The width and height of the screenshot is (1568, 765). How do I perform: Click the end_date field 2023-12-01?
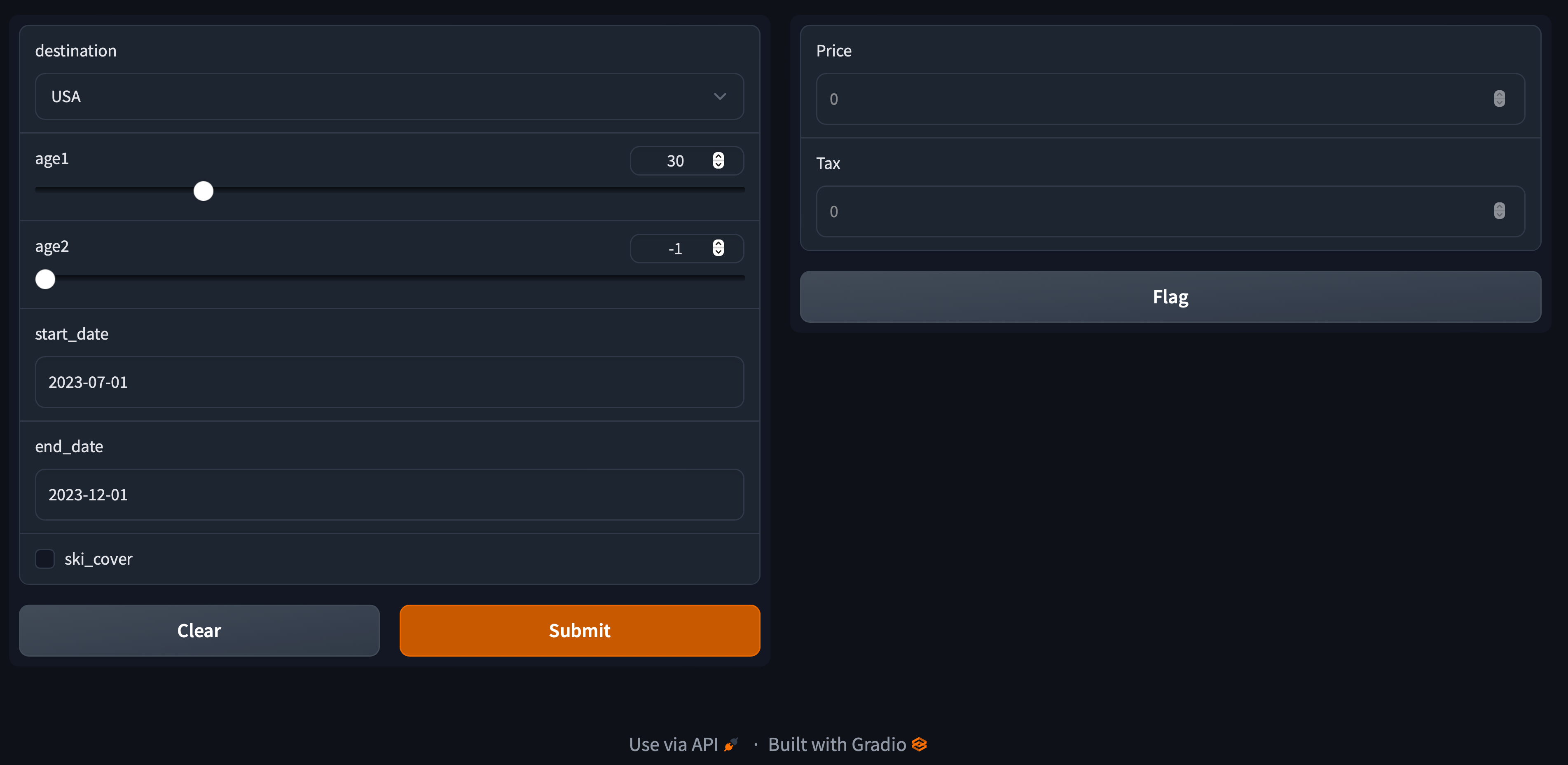click(389, 495)
